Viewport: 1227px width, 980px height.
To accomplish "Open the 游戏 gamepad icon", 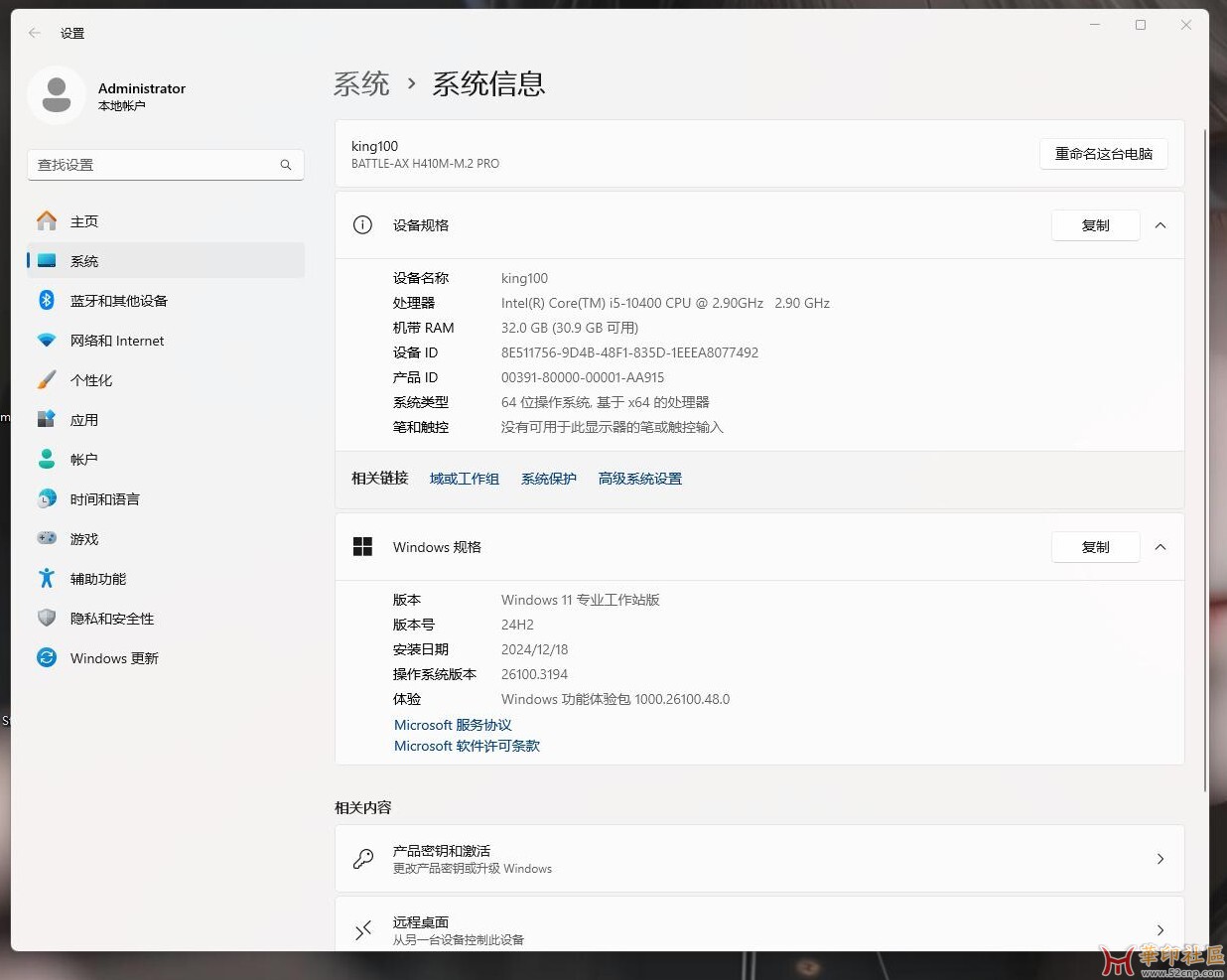I will tap(47, 538).
